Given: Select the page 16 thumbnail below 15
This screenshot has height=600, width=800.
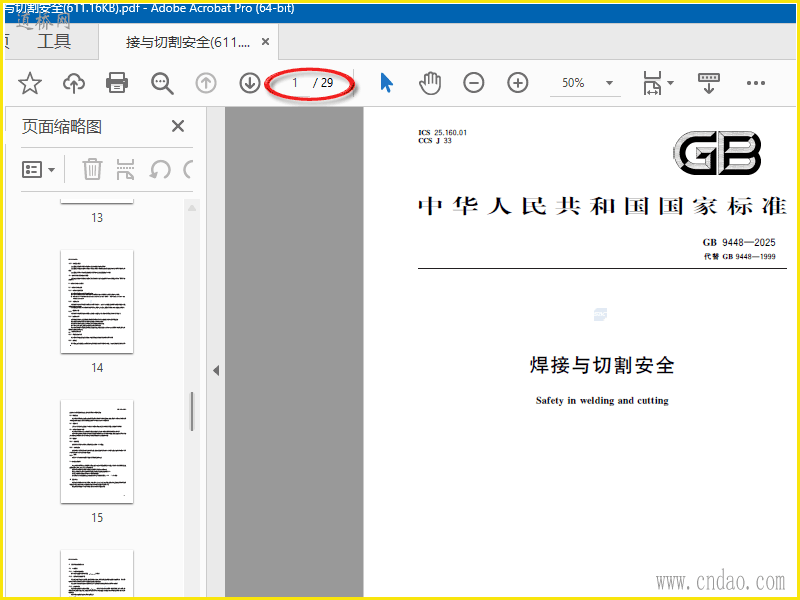Looking at the screenshot, I should 97,573.
